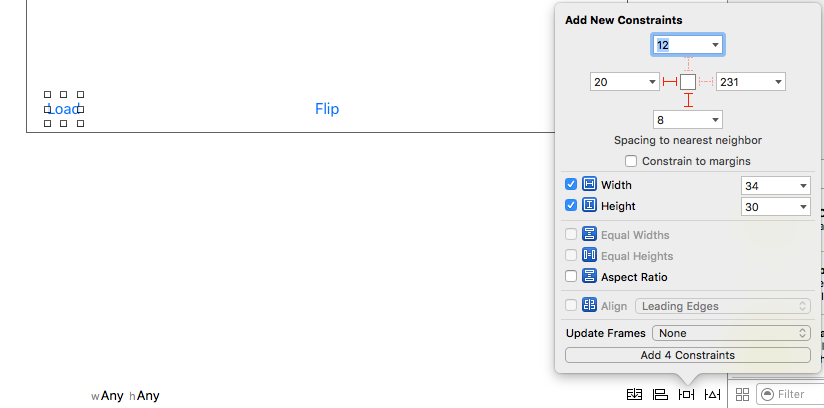Enable Constrain to margins checkbox
Viewport: 824px width, 408px height.
click(x=631, y=161)
